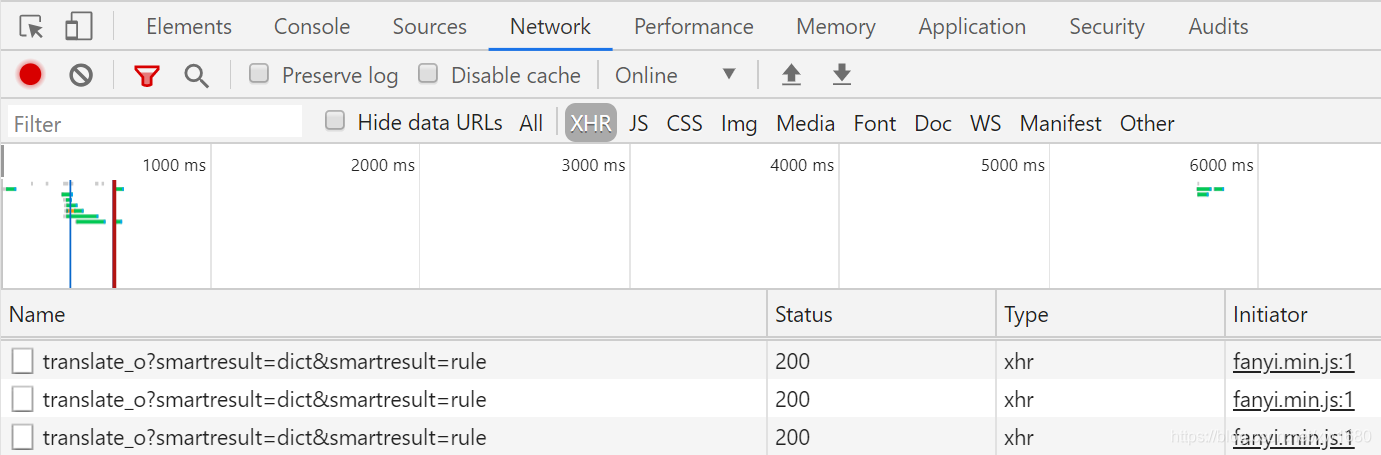Open the fanyi.min.js:1 initiator link in the first row
1381x455 pixels.
point(1293,361)
